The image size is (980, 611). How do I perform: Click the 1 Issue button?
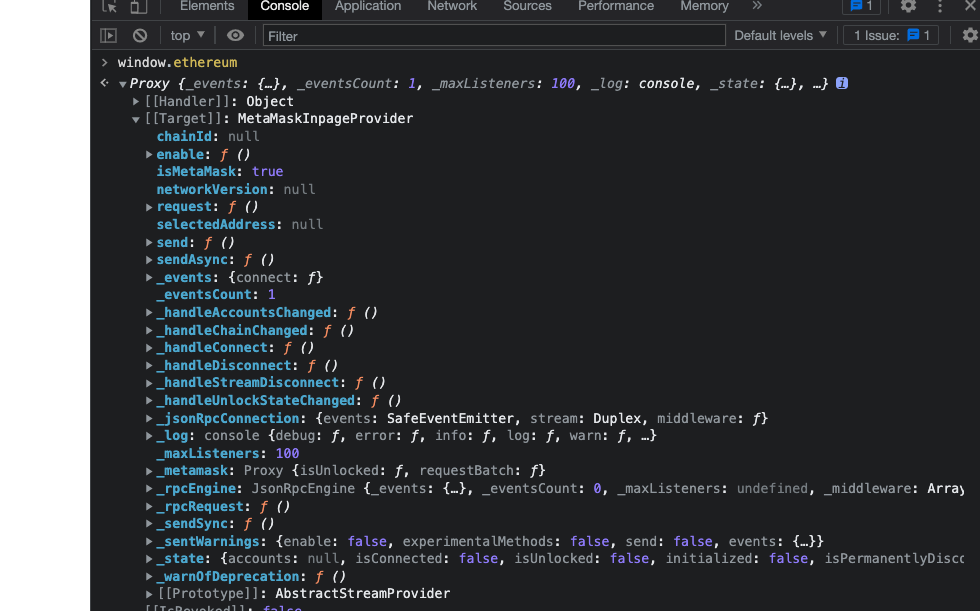tap(891, 35)
